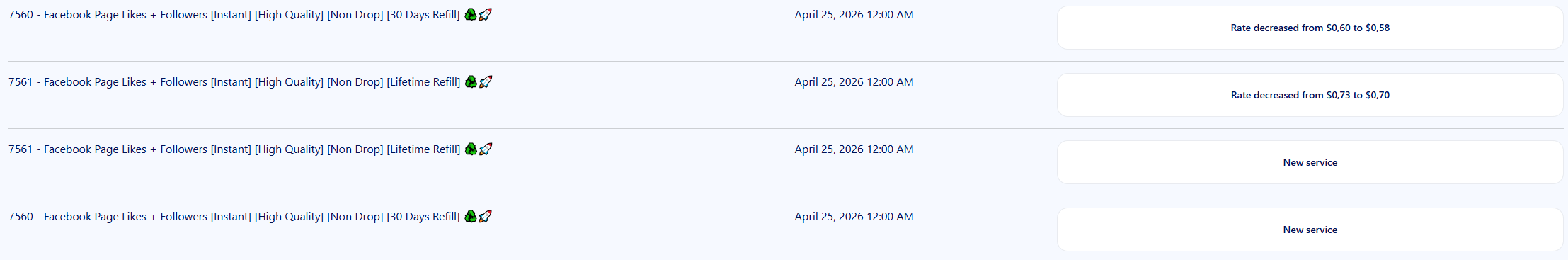The height and width of the screenshot is (260, 1568).
Task: Click the date of 7560 New service entry
Action: 854,217
